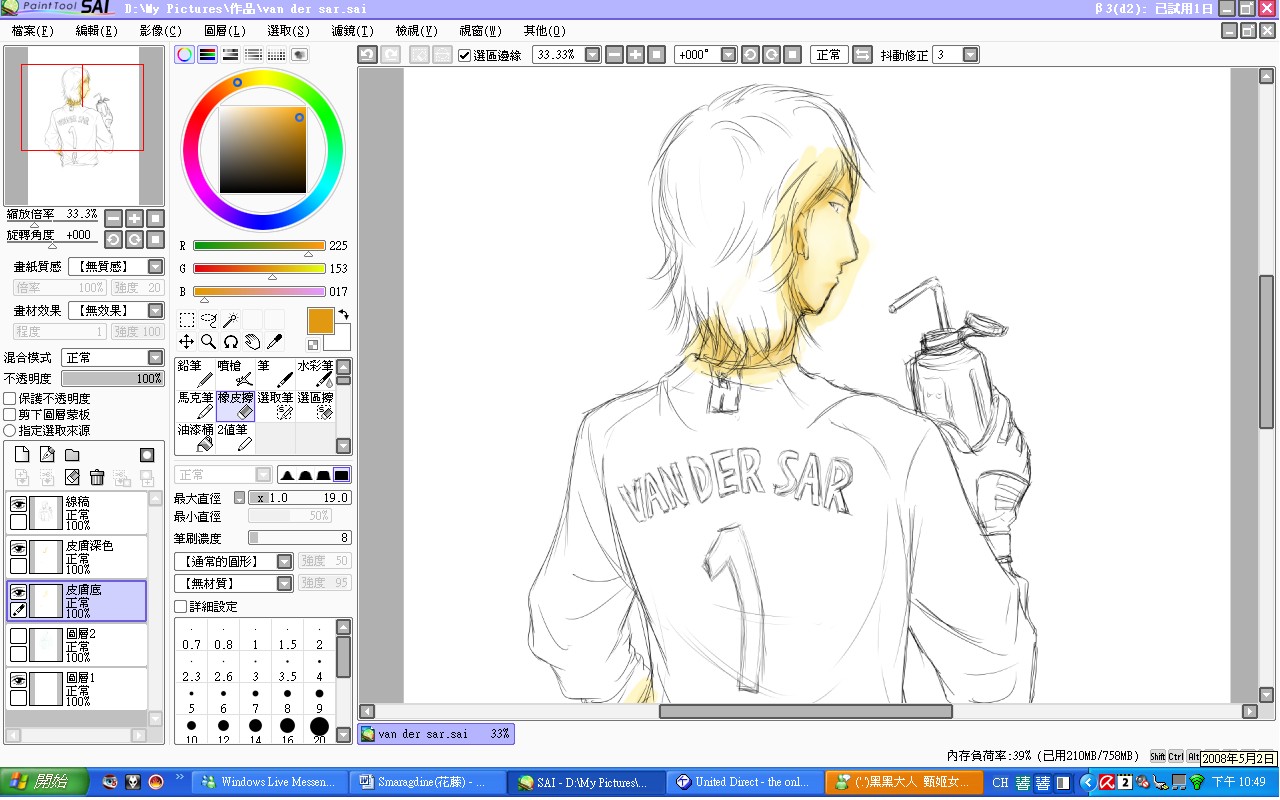Show the color wheel panel
The height and width of the screenshot is (800, 1280).
pos(184,55)
